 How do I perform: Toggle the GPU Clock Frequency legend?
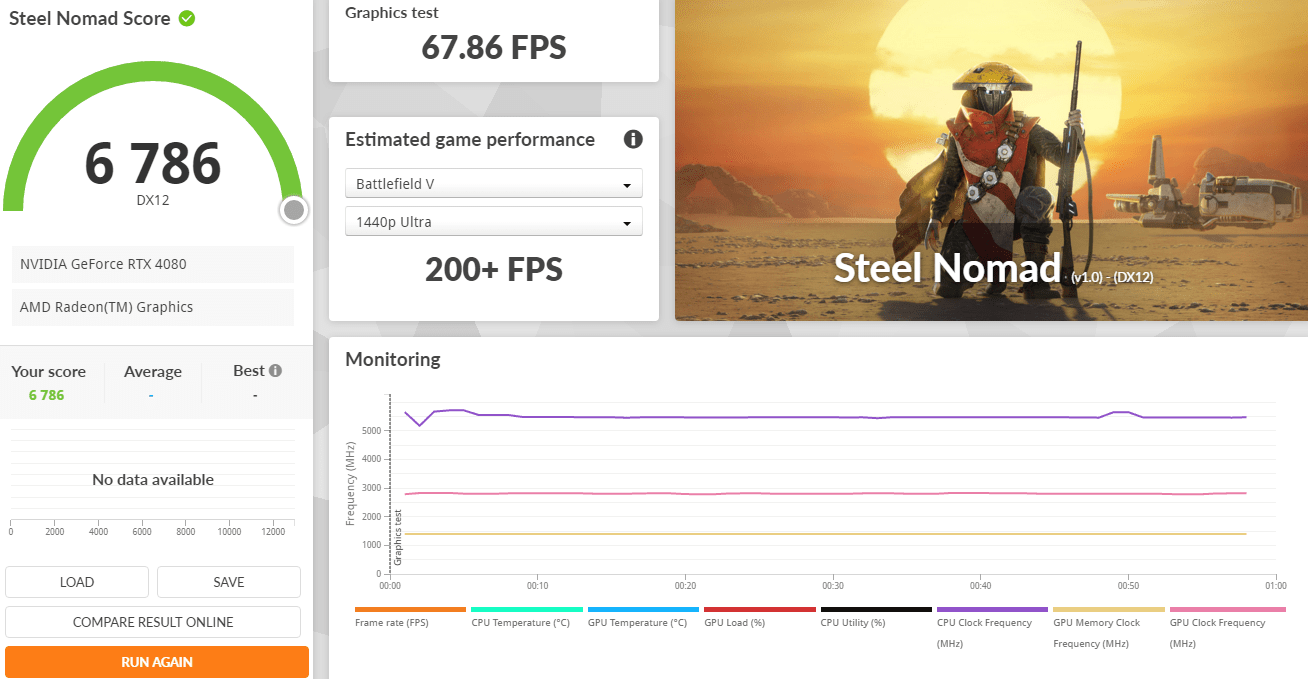pyautogui.click(x=1227, y=626)
